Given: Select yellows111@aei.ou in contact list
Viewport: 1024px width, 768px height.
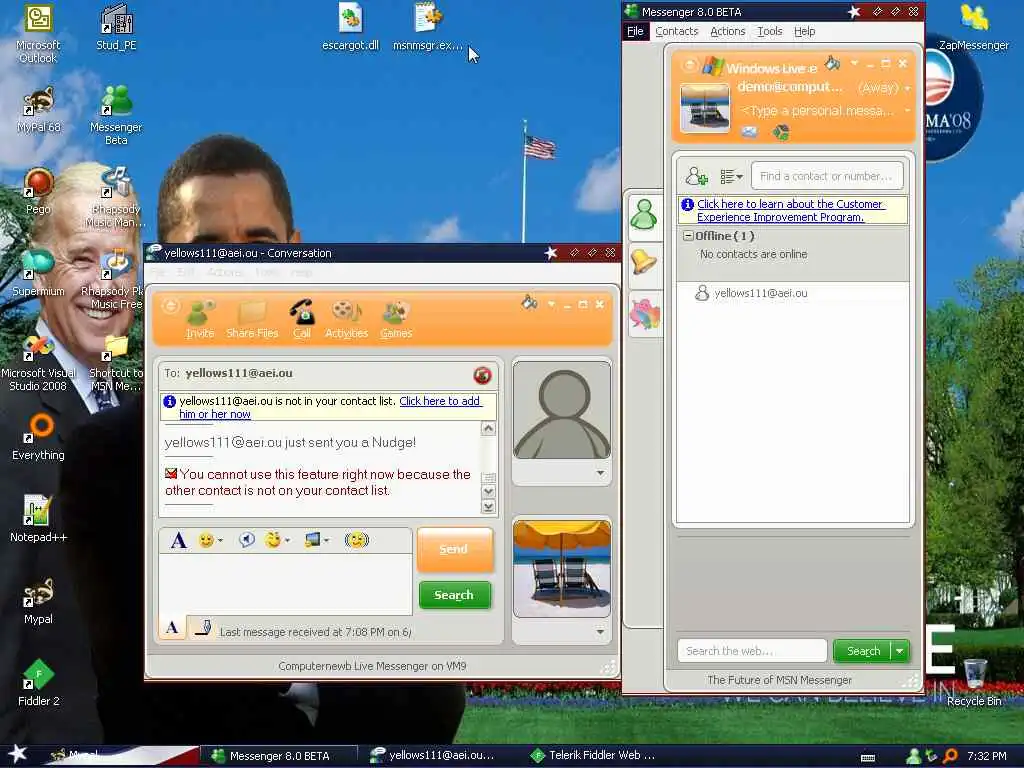Looking at the screenshot, I should tap(760, 293).
